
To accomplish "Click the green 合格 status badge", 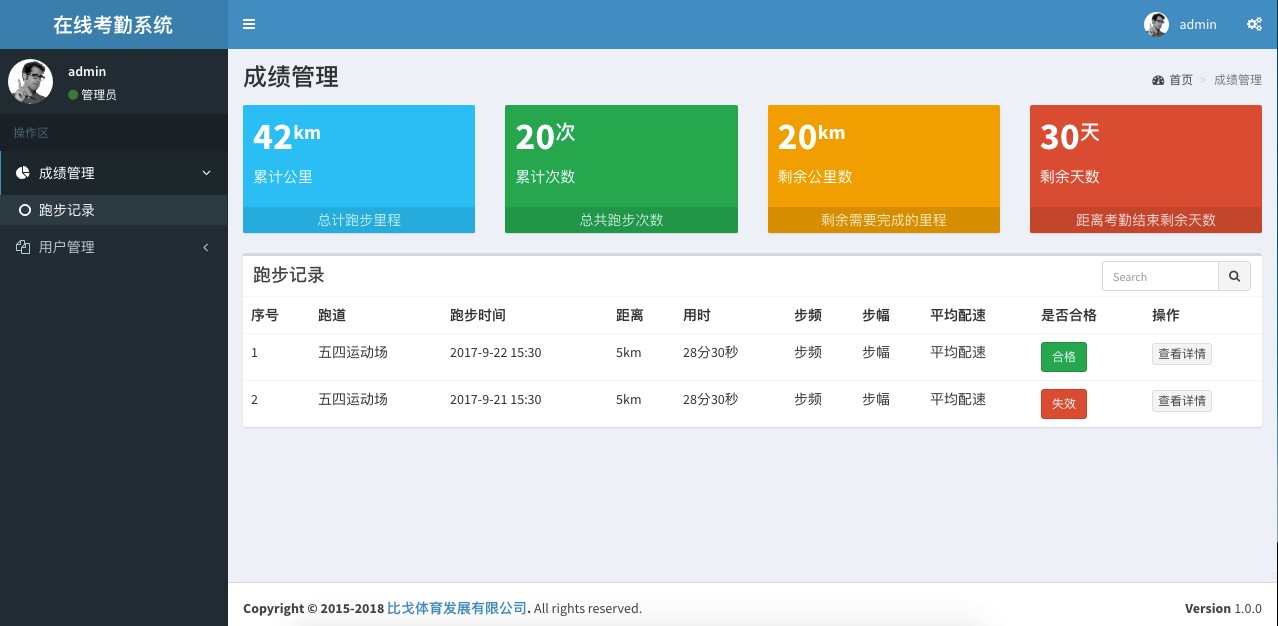I will tap(1063, 357).
